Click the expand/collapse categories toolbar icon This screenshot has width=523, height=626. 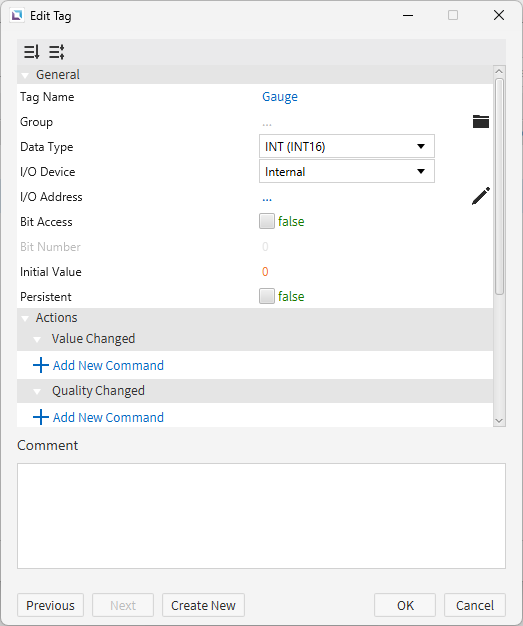click(x=57, y=52)
